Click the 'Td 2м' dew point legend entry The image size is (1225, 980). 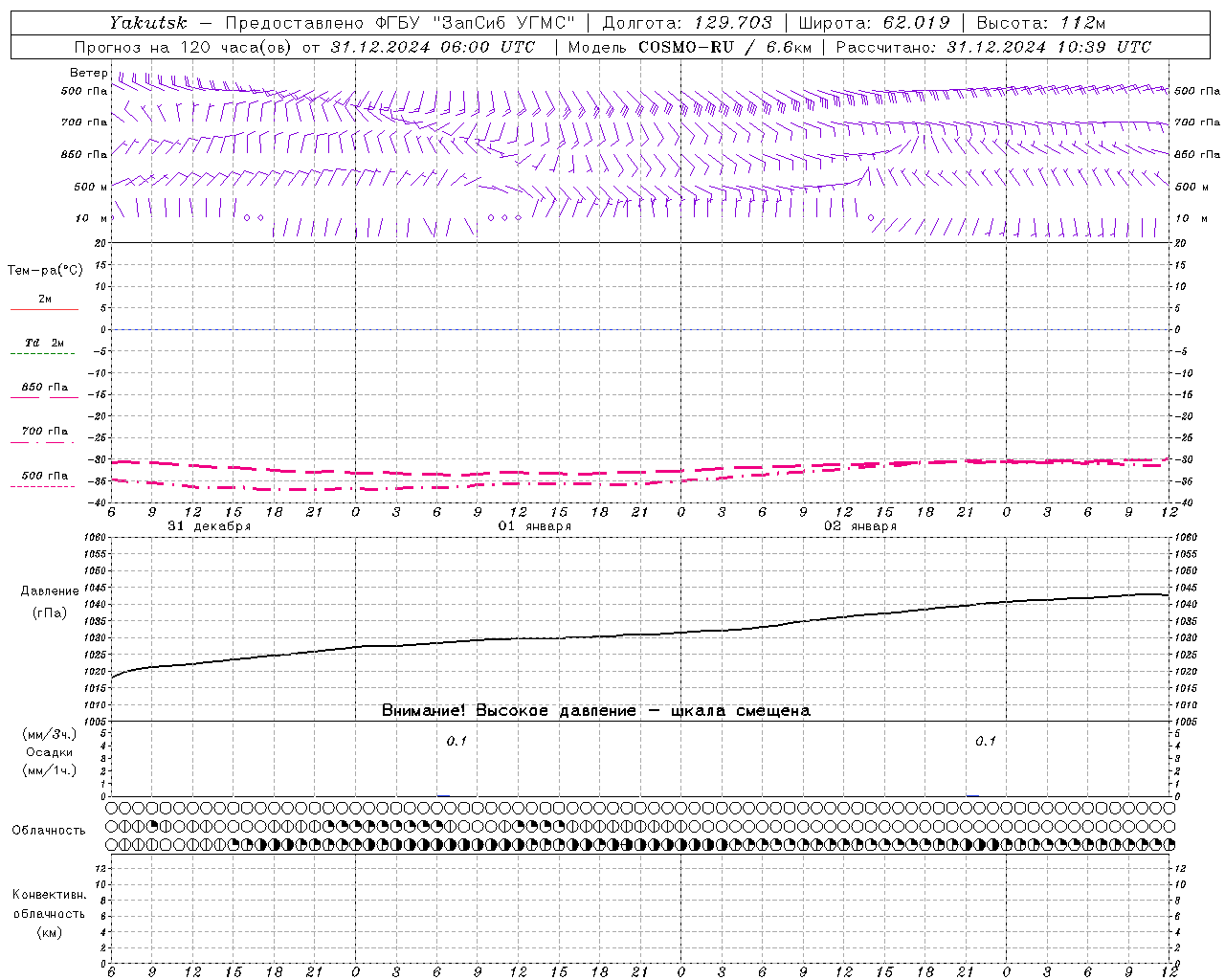(44, 343)
